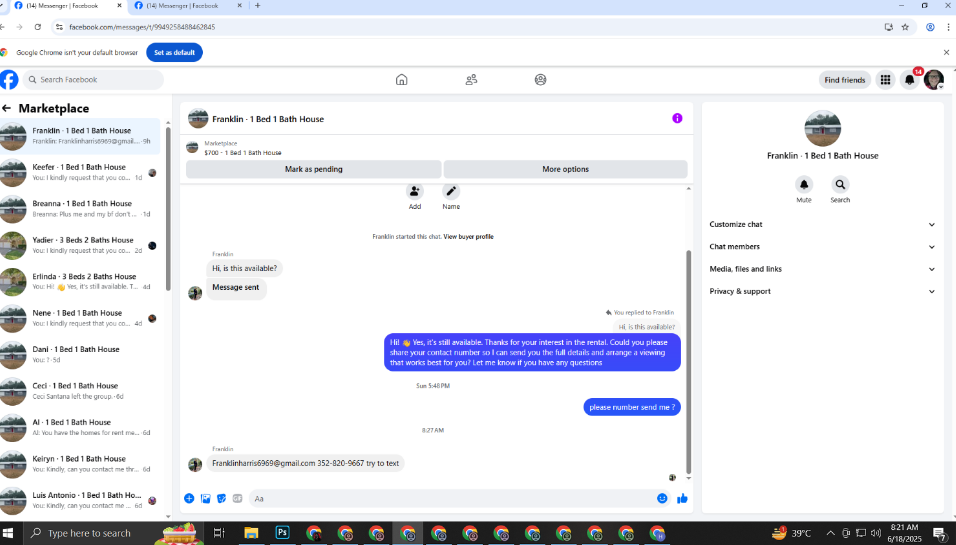956x545 pixels.
Task: Bookmark this page with star icon
Action: tap(905, 27)
